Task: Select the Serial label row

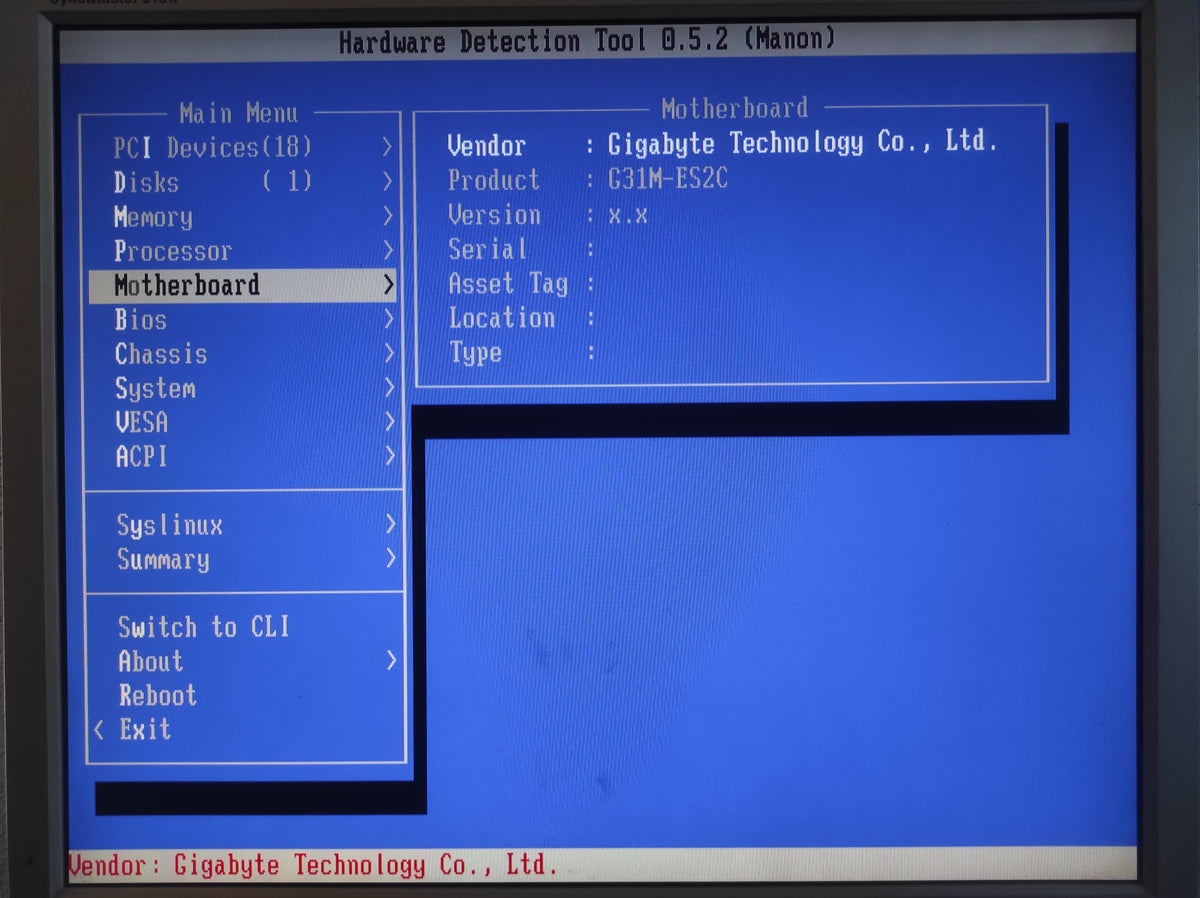Action: coord(487,249)
